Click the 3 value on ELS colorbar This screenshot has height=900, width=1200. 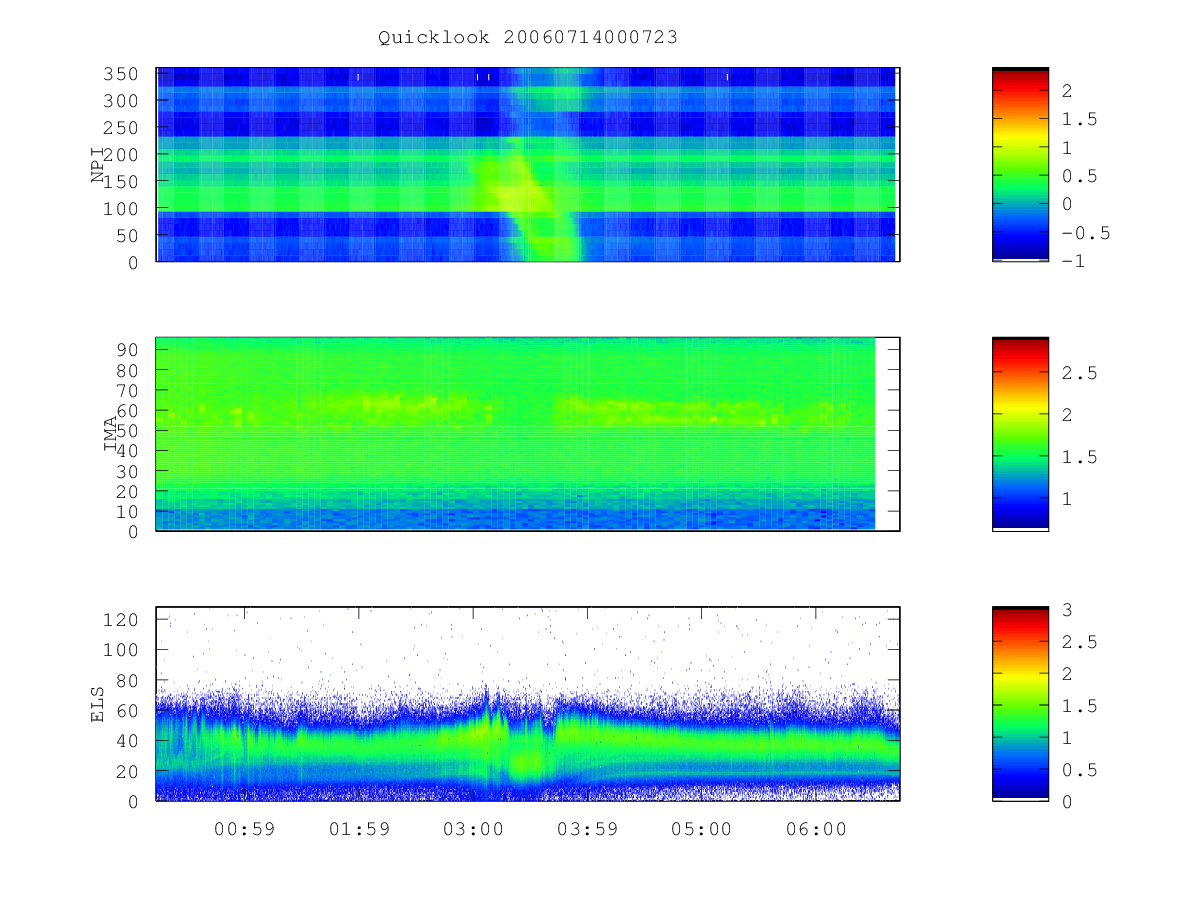pos(1066,609)
